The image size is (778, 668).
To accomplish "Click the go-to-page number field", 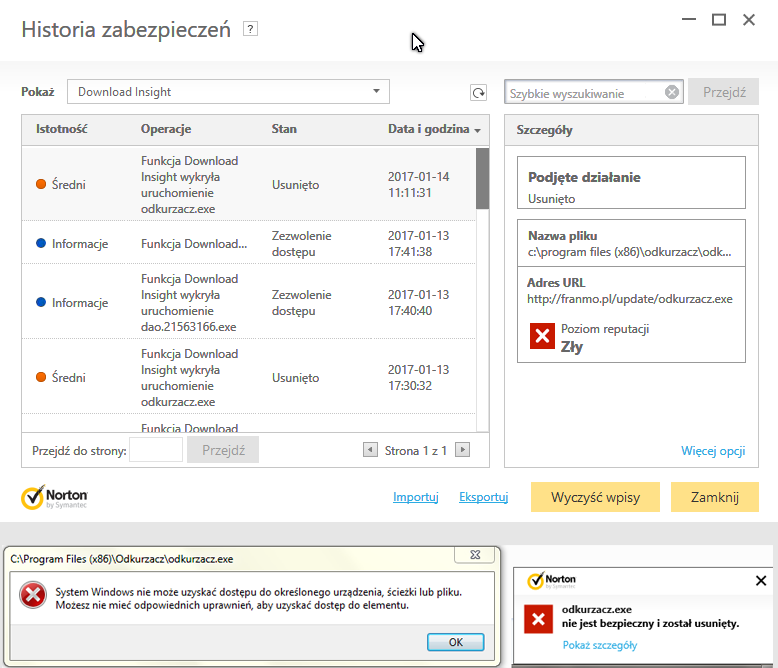I will [156, 450].
